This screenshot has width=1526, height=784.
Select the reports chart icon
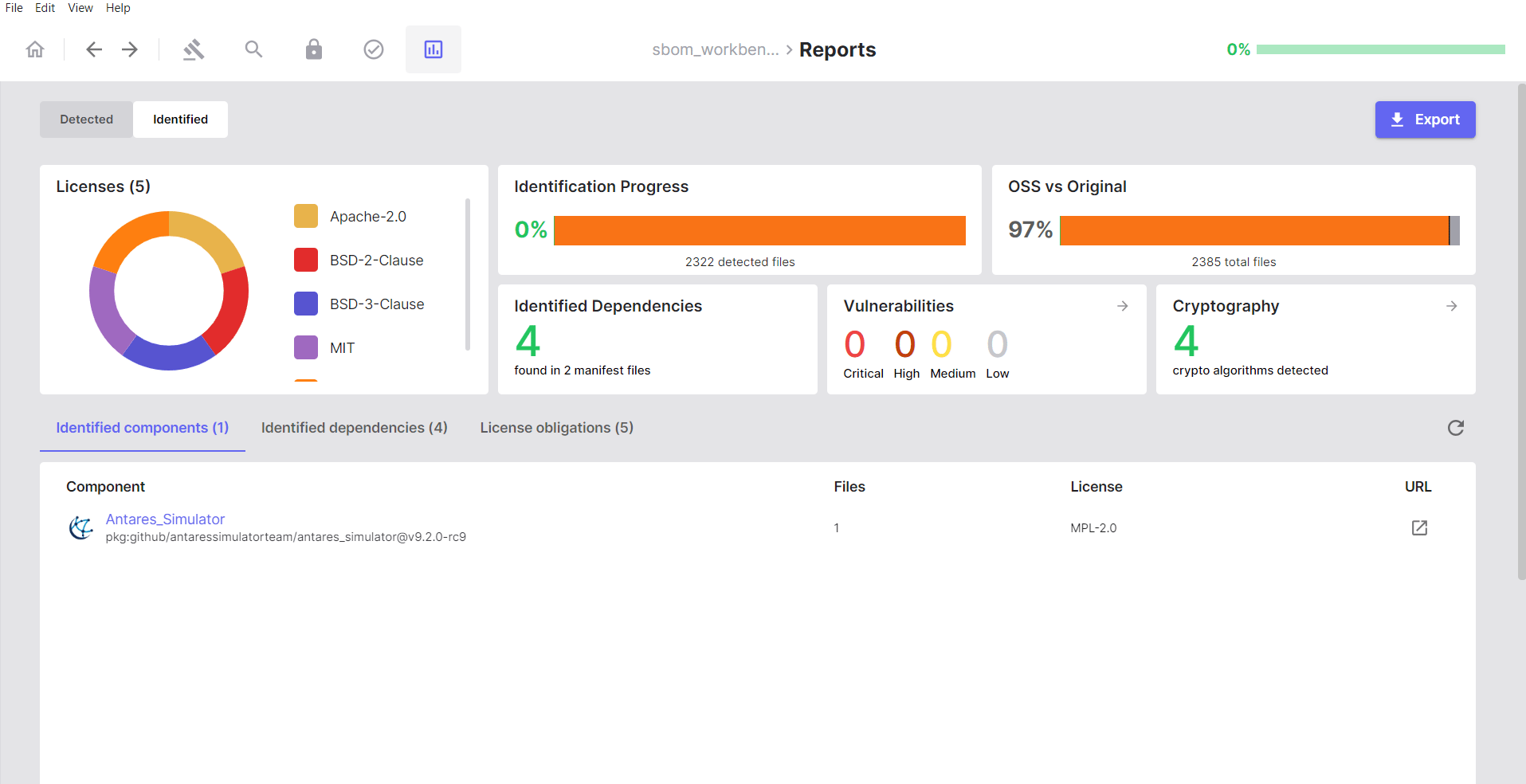tap(433, 49)
